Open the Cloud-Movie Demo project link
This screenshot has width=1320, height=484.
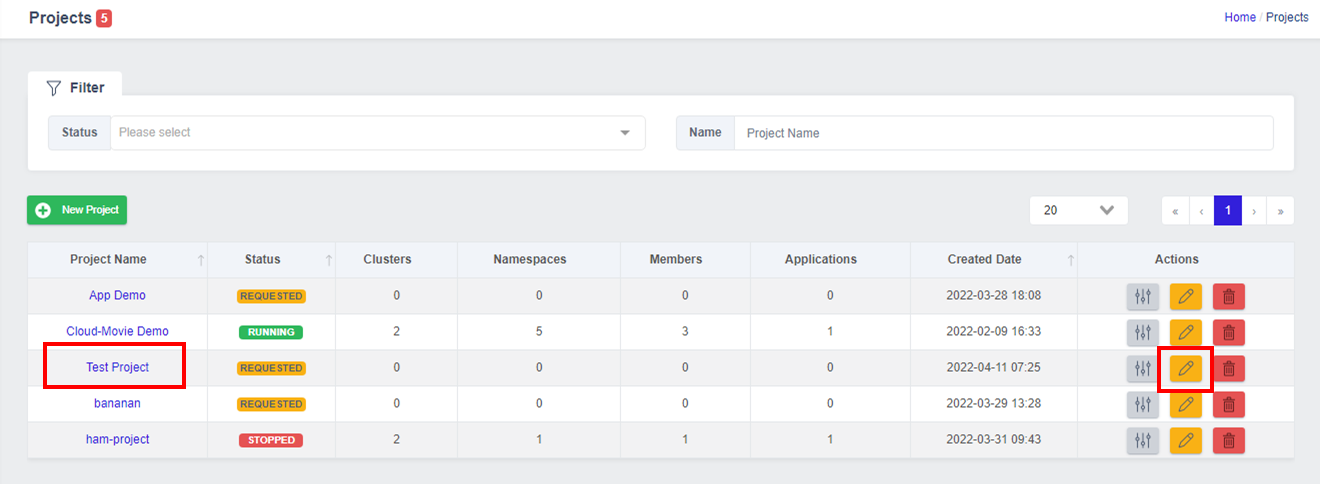(x=117, y=332)
